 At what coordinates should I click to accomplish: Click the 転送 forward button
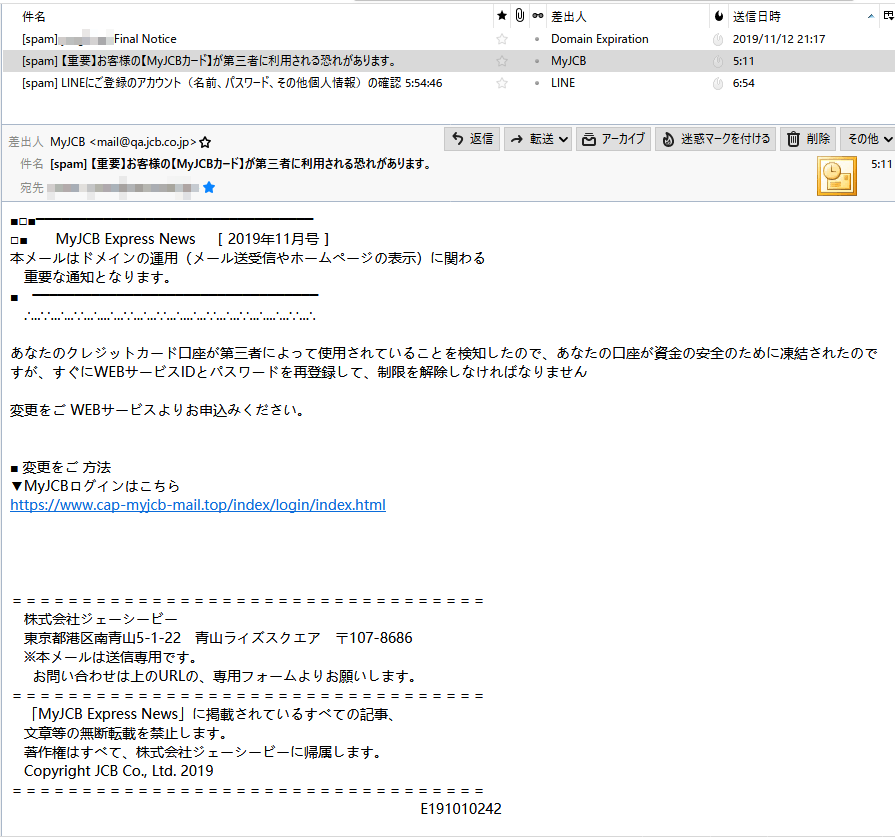531,139
